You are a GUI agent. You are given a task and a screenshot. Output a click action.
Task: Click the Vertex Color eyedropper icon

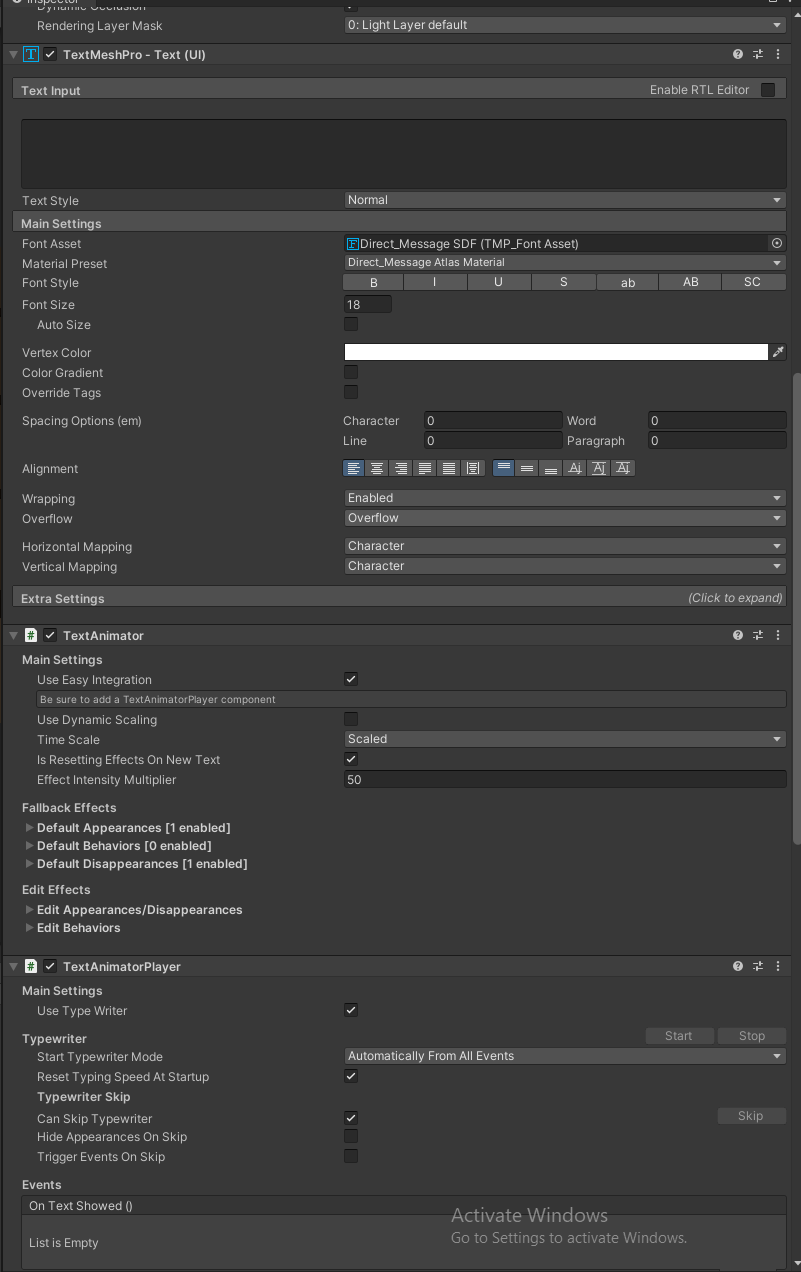[778, 352]
